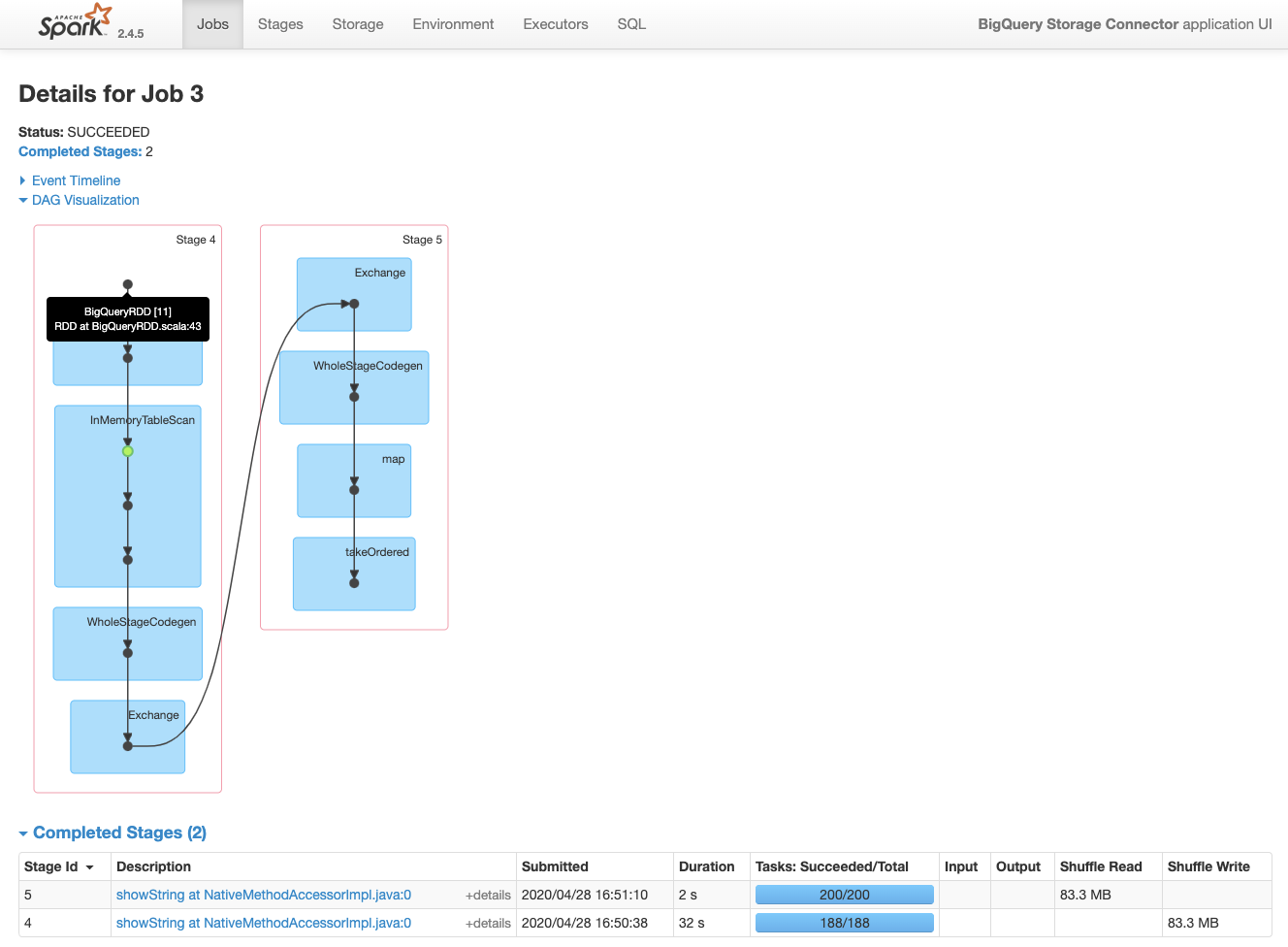Open the SQL tab

pyautogui.click(x=631, y=24)
